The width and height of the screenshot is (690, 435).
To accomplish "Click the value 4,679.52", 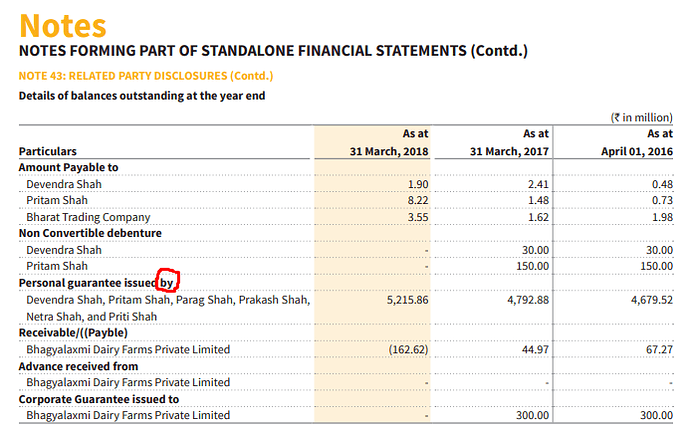I will point(646,299).
